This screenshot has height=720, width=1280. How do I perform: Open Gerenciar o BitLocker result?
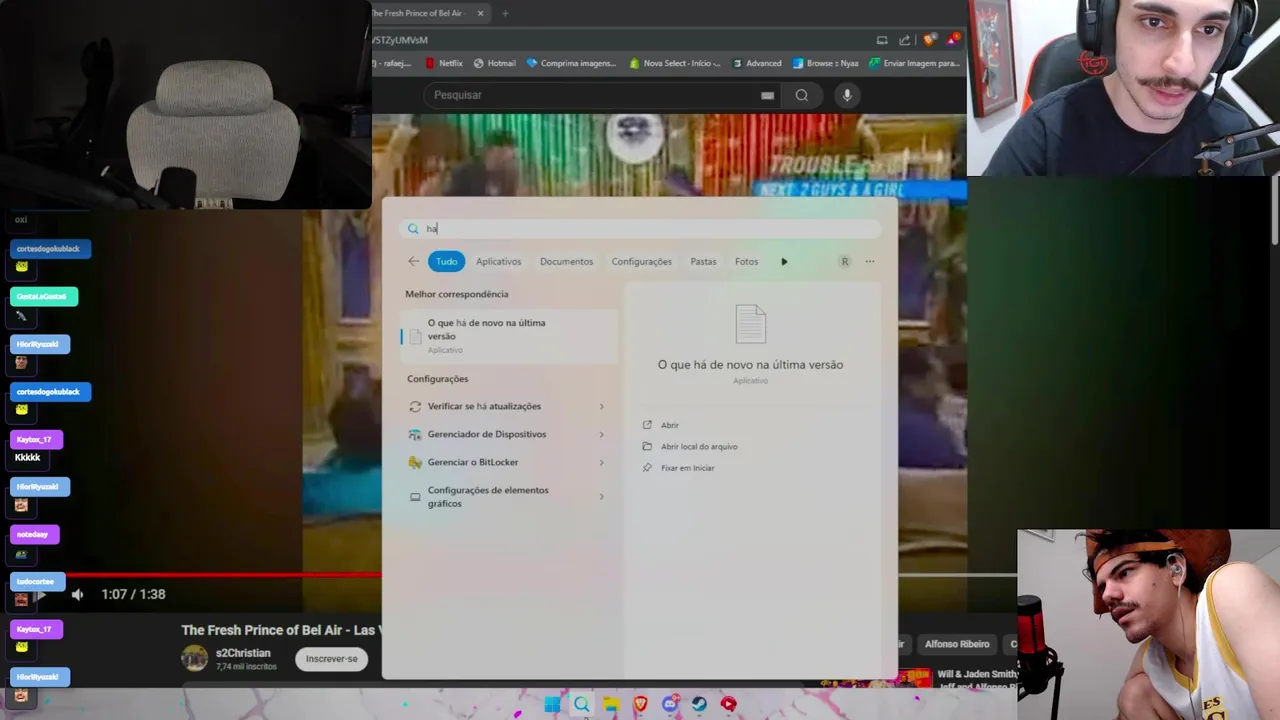(x=509, y=462)
